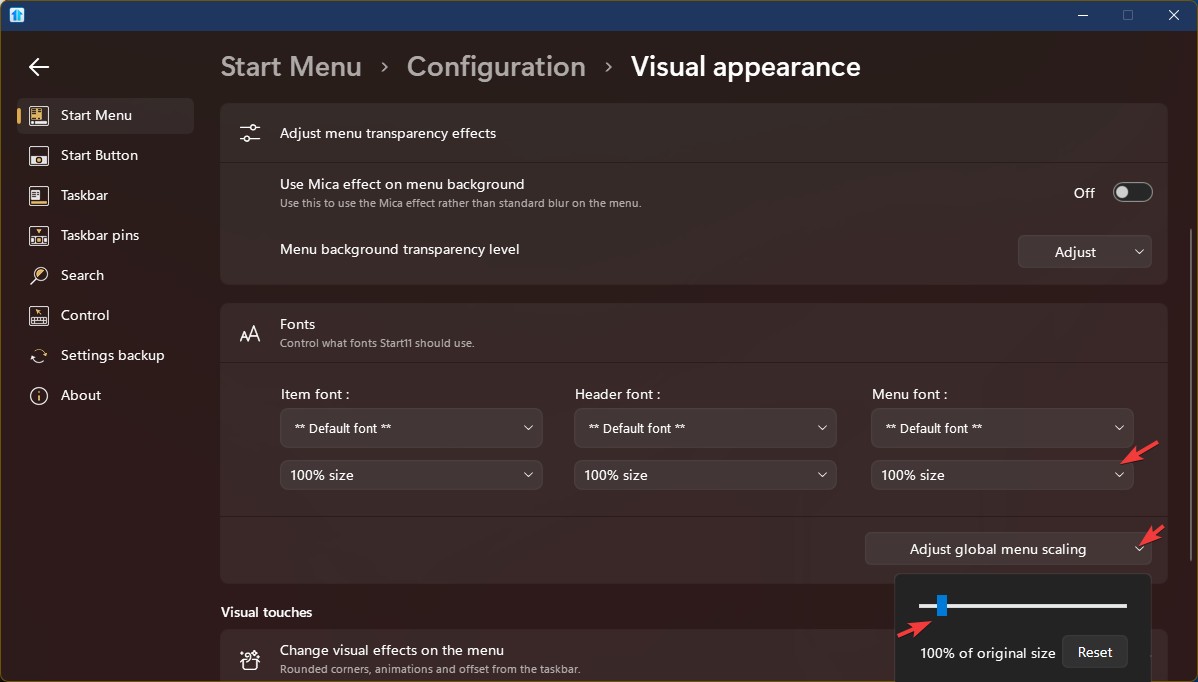Open the Start Button section icon
Screen dimensions: 1198x682
[x=39, y=156]
